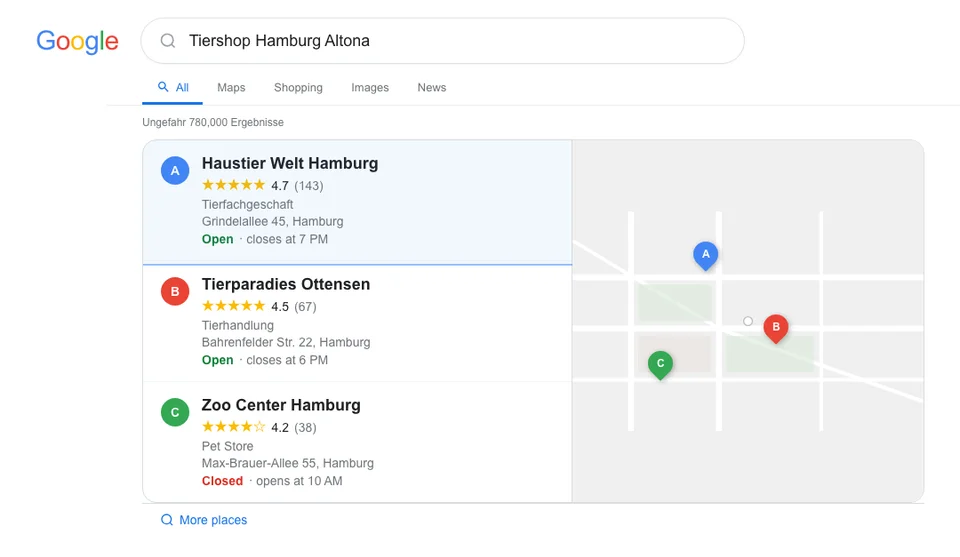Click the Tierfachgeschaft category text

pos(247,204)
